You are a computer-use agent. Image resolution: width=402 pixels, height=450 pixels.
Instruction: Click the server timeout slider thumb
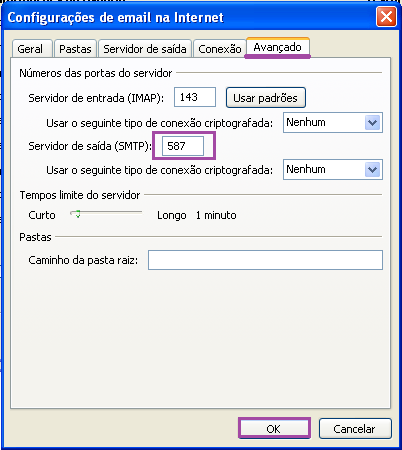click(78, 214)
